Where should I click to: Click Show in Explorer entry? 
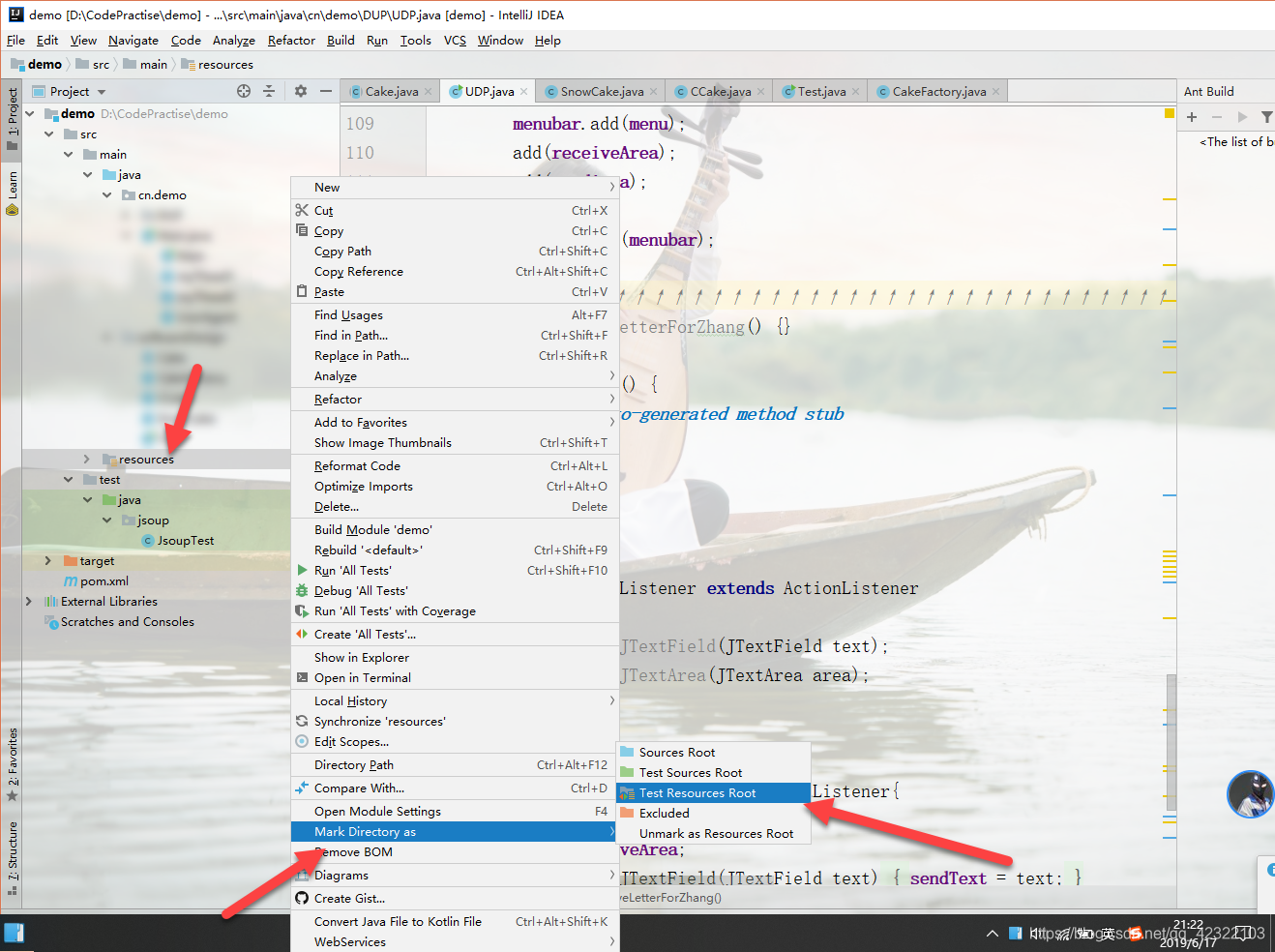tap(454, 657)
